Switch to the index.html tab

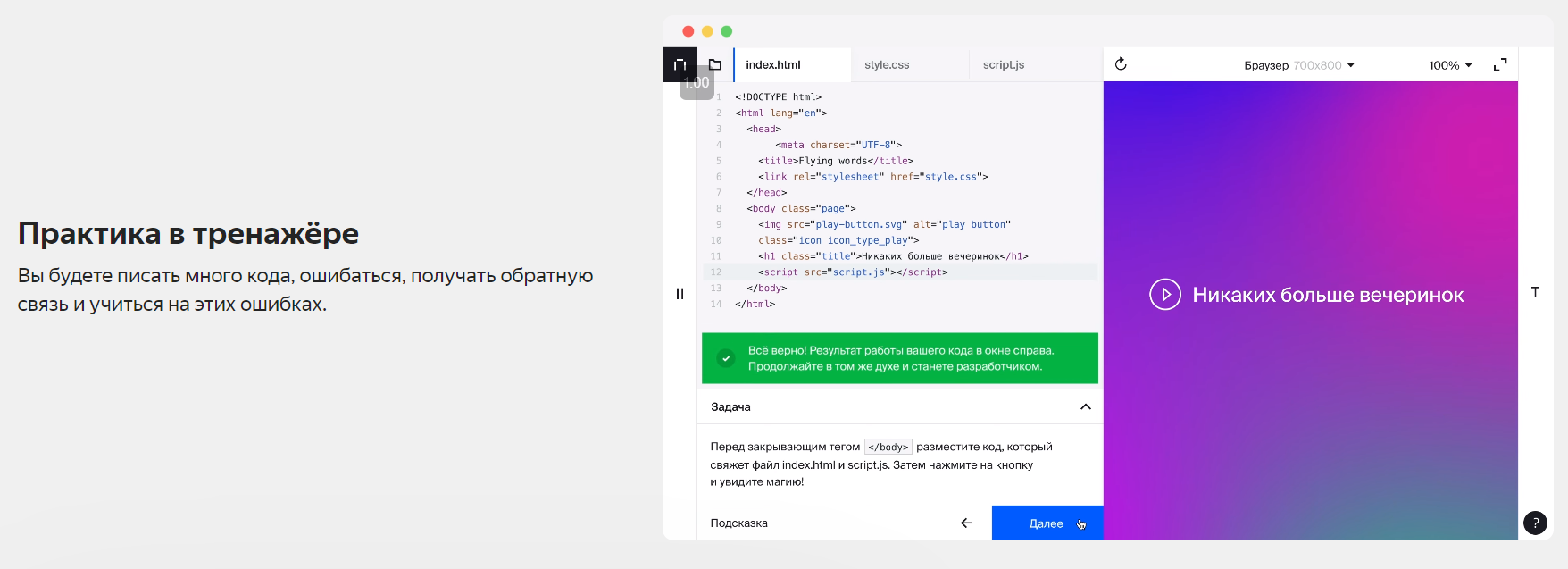tap(792, 65)
